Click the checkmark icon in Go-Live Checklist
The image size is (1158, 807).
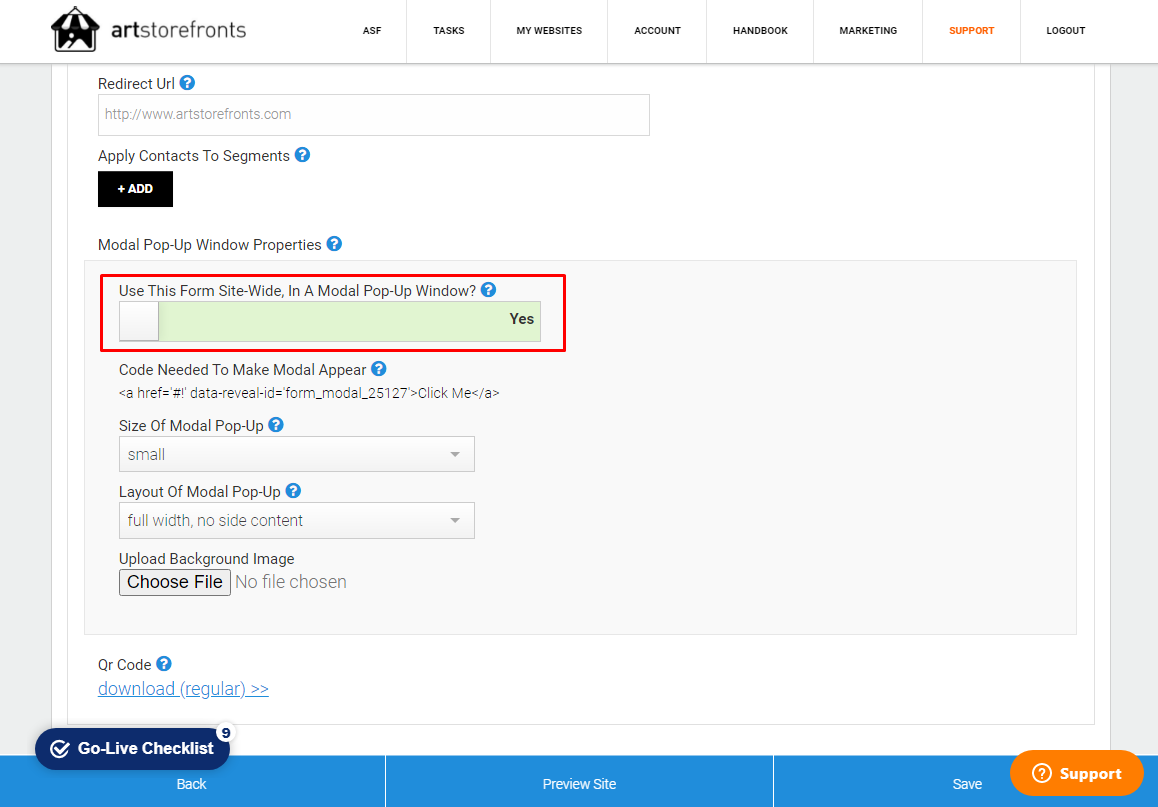(60, 749)
